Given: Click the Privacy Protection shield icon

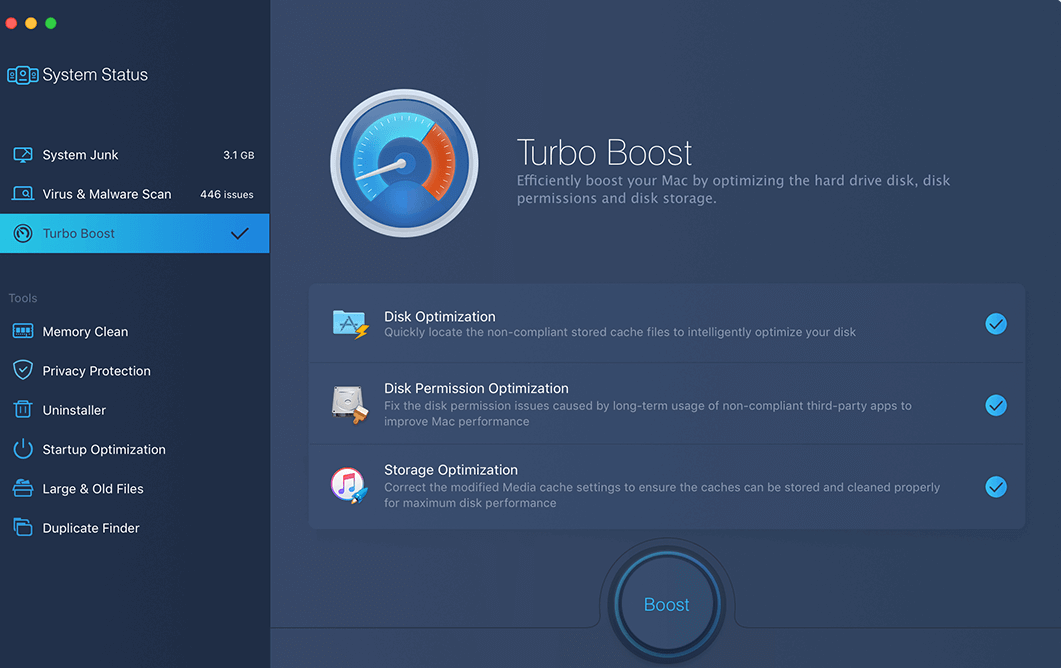Looking at the screenshot, I should point(23,371).
